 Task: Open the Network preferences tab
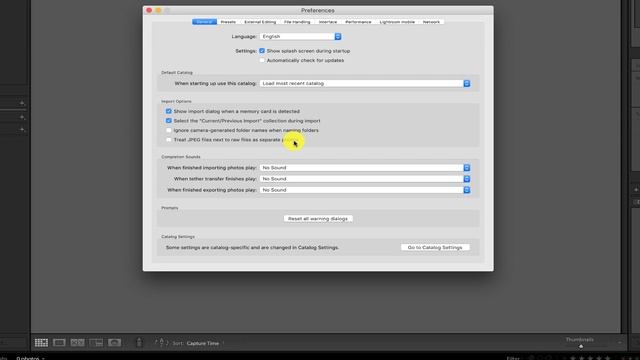(431, 22)
